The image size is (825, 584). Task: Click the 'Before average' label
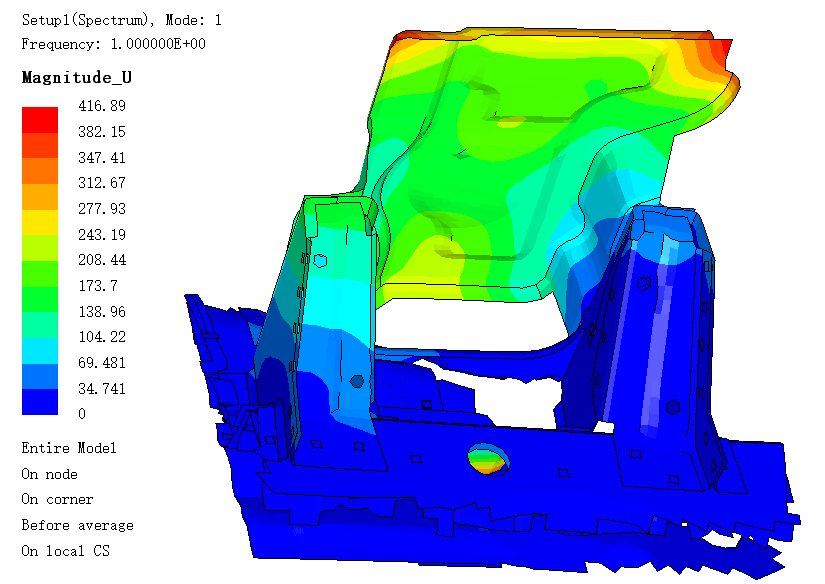[x=77, y=526]
